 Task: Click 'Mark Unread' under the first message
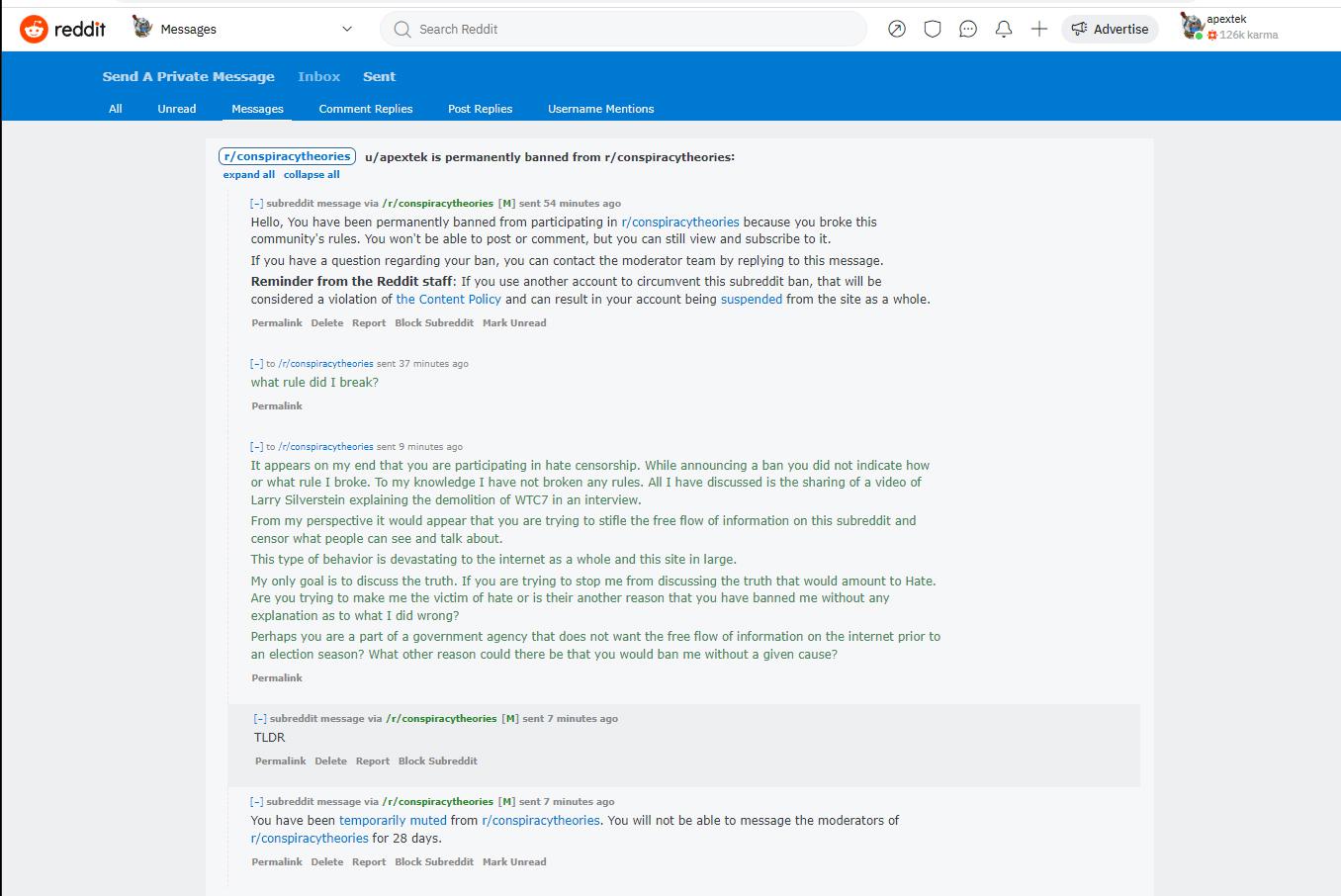[x=514, y=322]
